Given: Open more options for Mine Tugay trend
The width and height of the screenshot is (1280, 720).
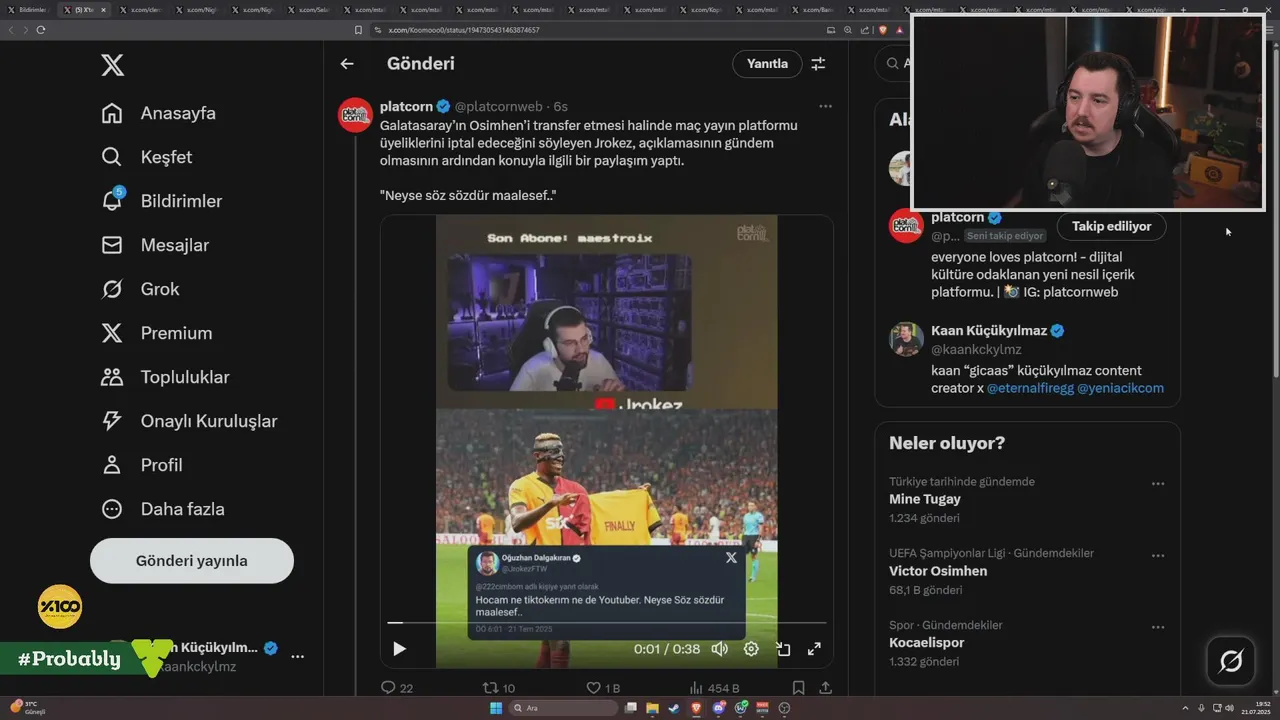Looking at the screenshot, I should pyautogui.click(x=1157, y=484).
